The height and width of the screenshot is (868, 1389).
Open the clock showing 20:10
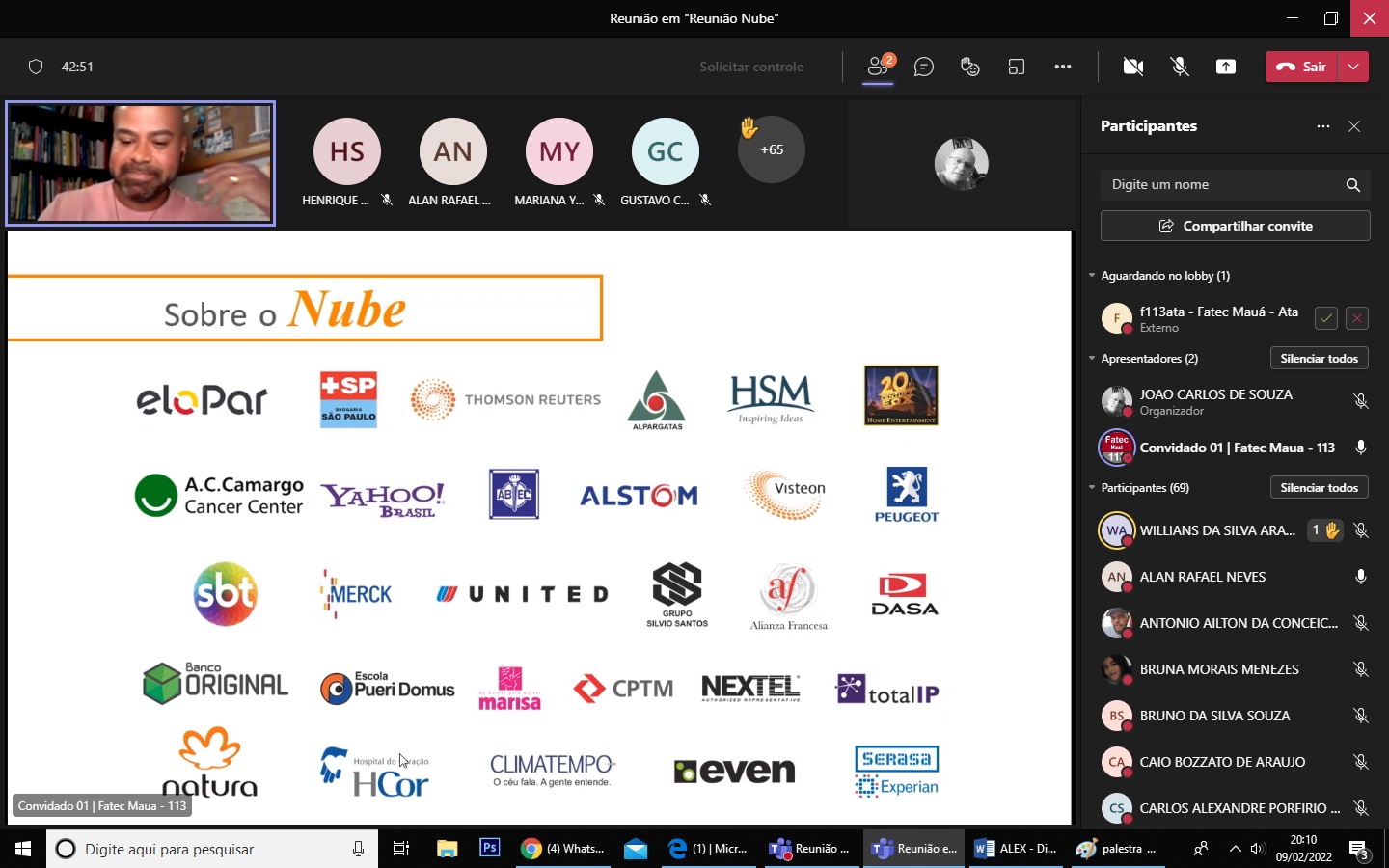point(1303,849)
